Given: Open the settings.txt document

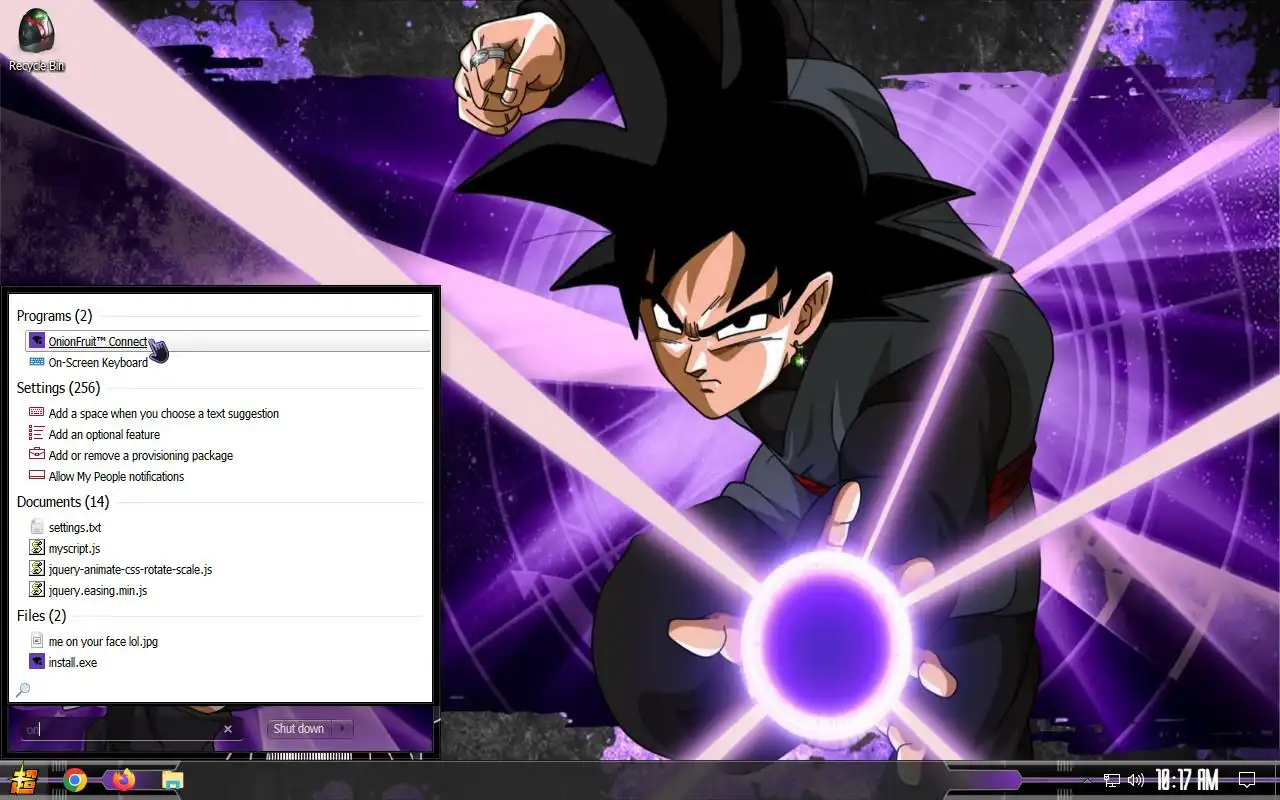Looking at the screenshot, I should pyautogui.click(x=75, y=527).
